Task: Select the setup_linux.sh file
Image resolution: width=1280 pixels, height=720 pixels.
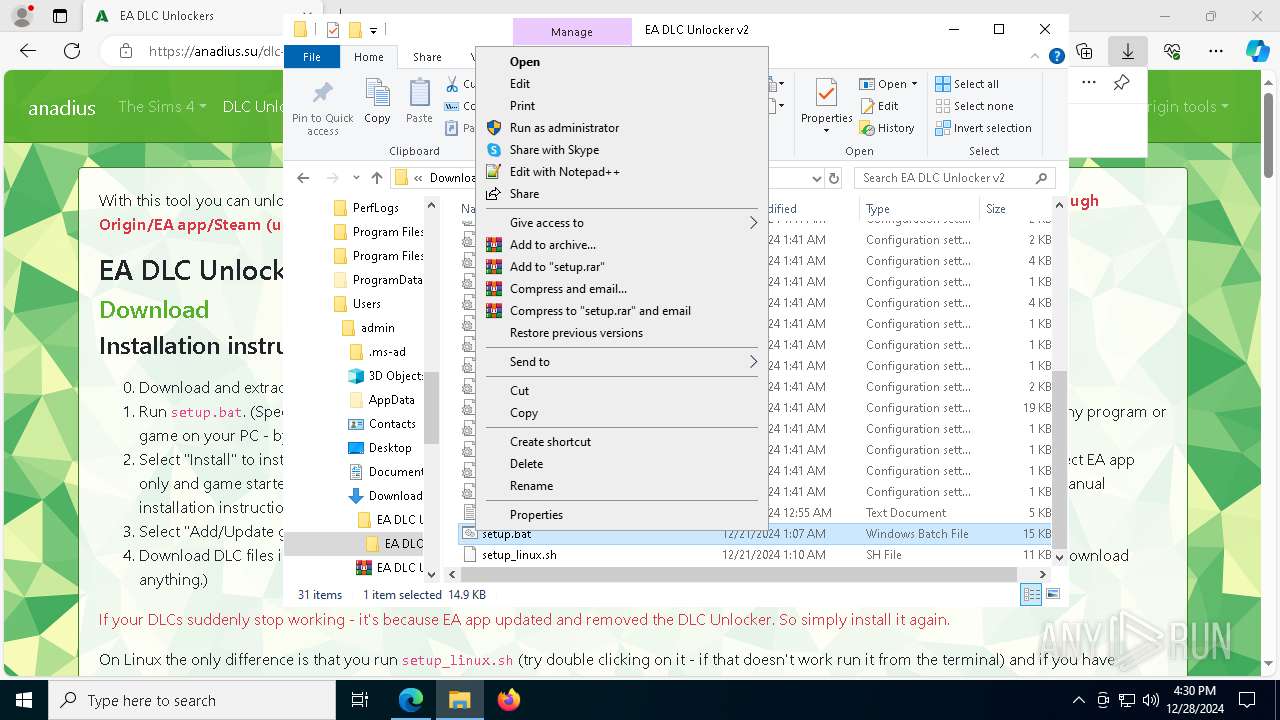Action: pyautogui.click(x=519, y=555)
